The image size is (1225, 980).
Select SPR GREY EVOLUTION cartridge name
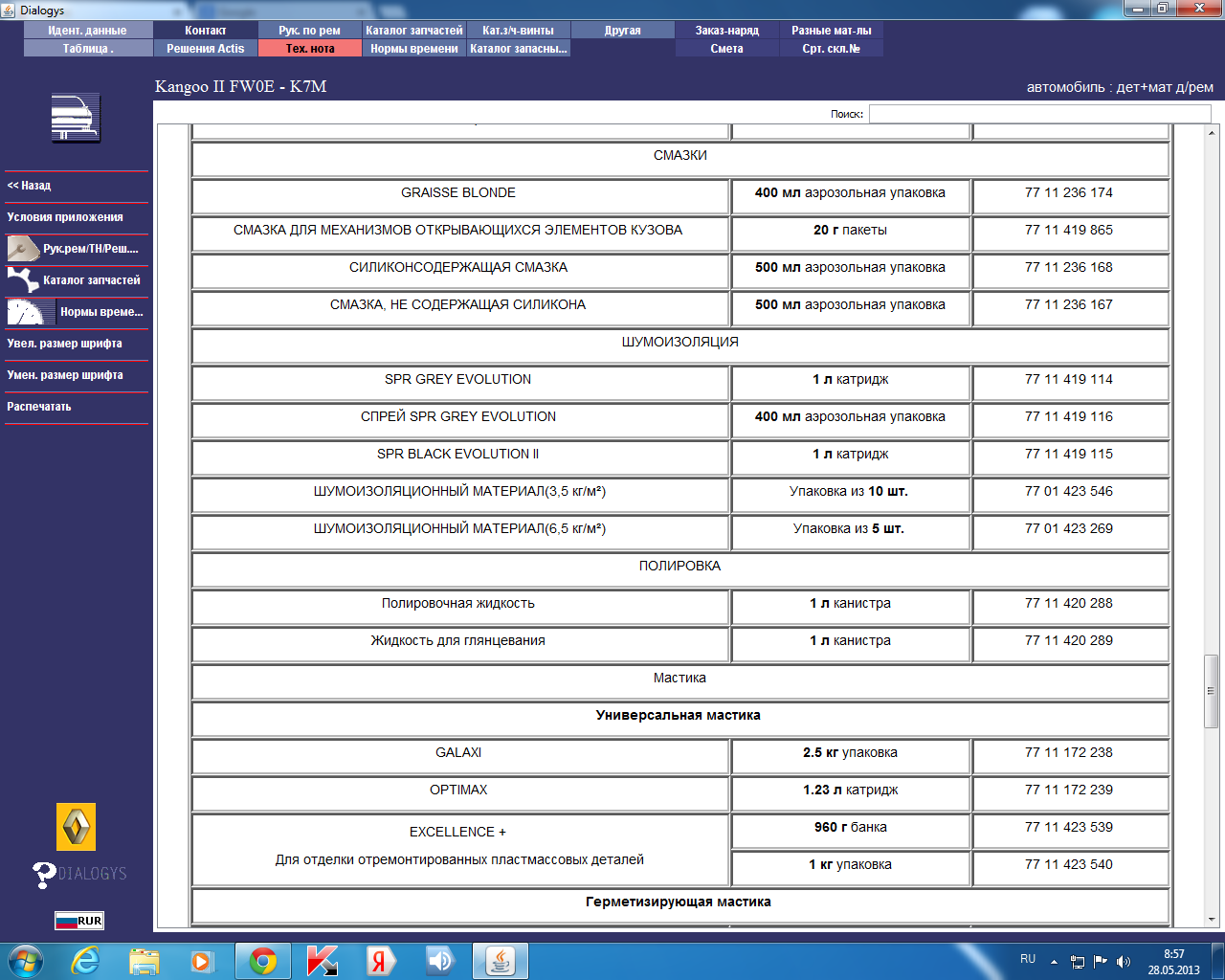tap(458, 380)
